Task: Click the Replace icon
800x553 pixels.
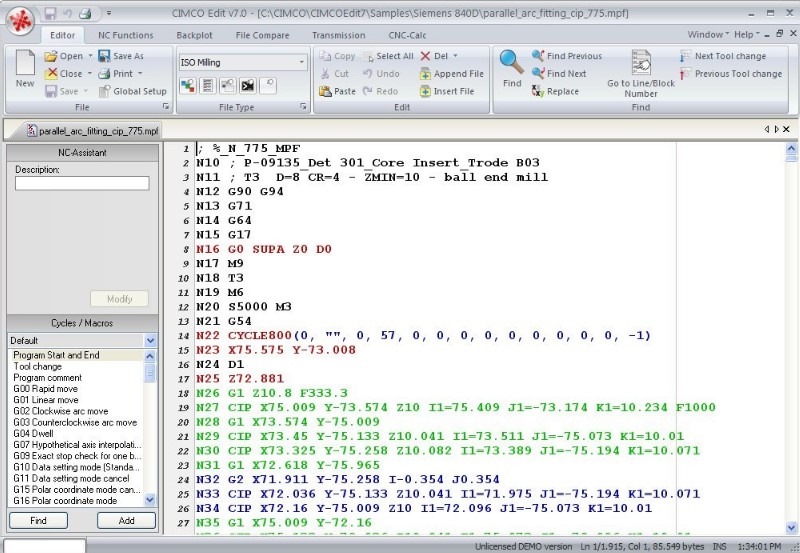Action: click(538, 91)
